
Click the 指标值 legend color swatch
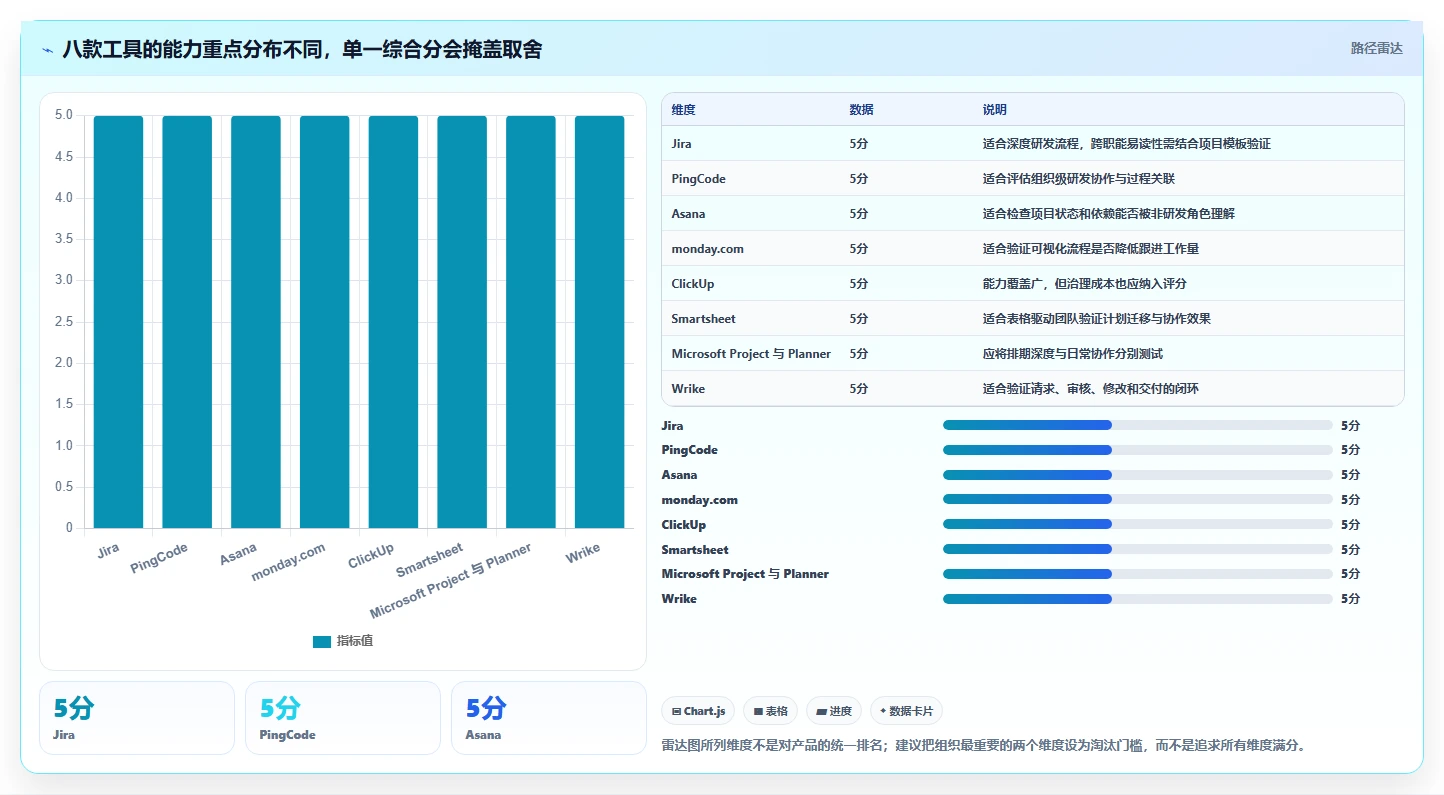[x=322, y=642]
